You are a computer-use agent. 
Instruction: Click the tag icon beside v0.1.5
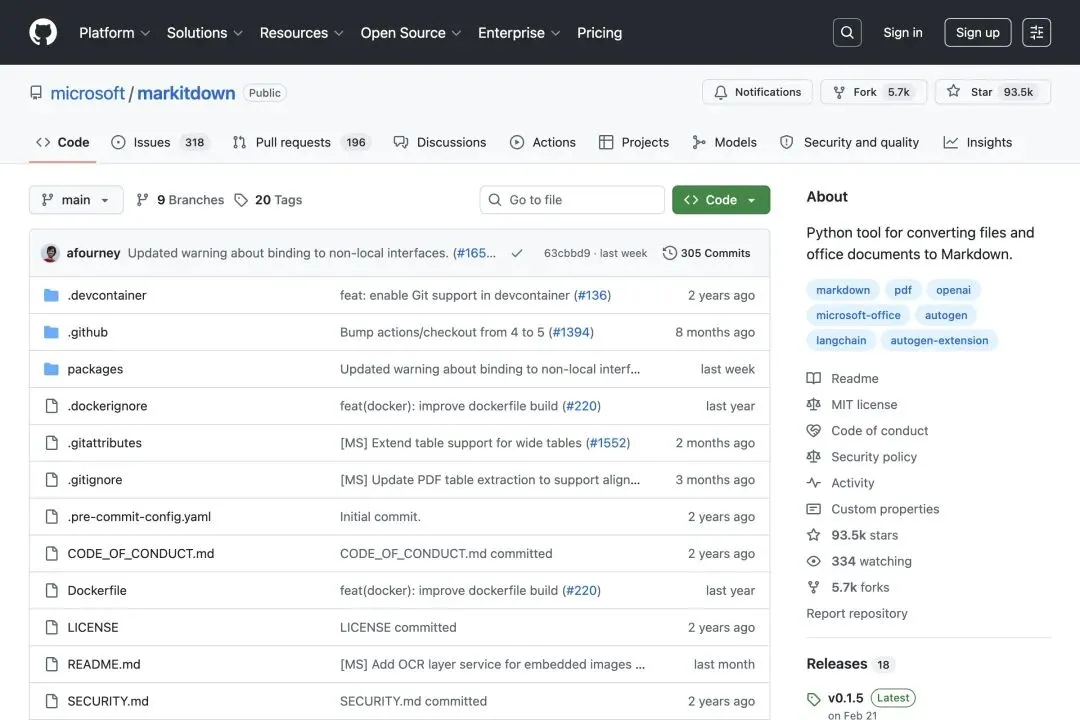tap(814, 699)
